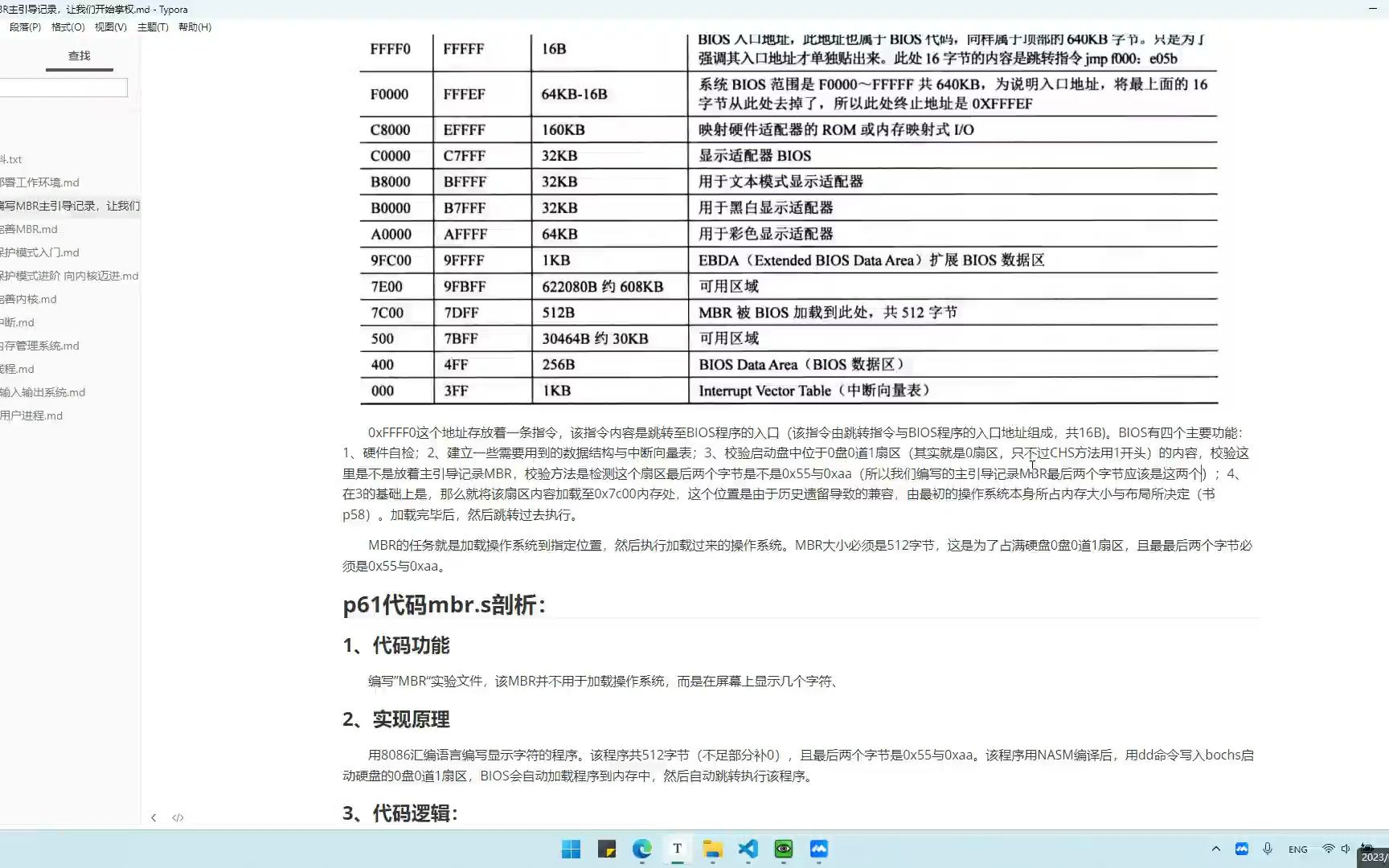Viewport: 1389px width, 868px height.
Task: Click the heading 3、代码逻辑
Action: click(400, 813)
